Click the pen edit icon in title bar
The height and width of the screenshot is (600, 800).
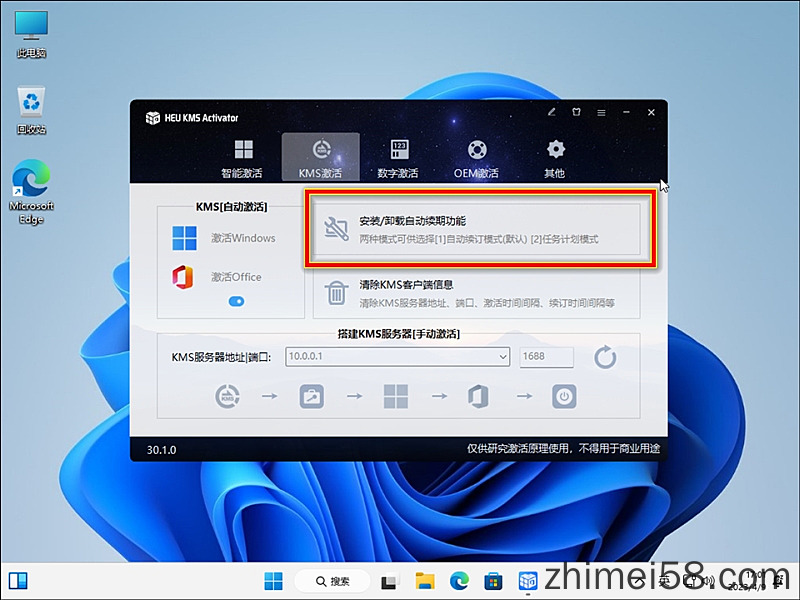coord(552,112)
